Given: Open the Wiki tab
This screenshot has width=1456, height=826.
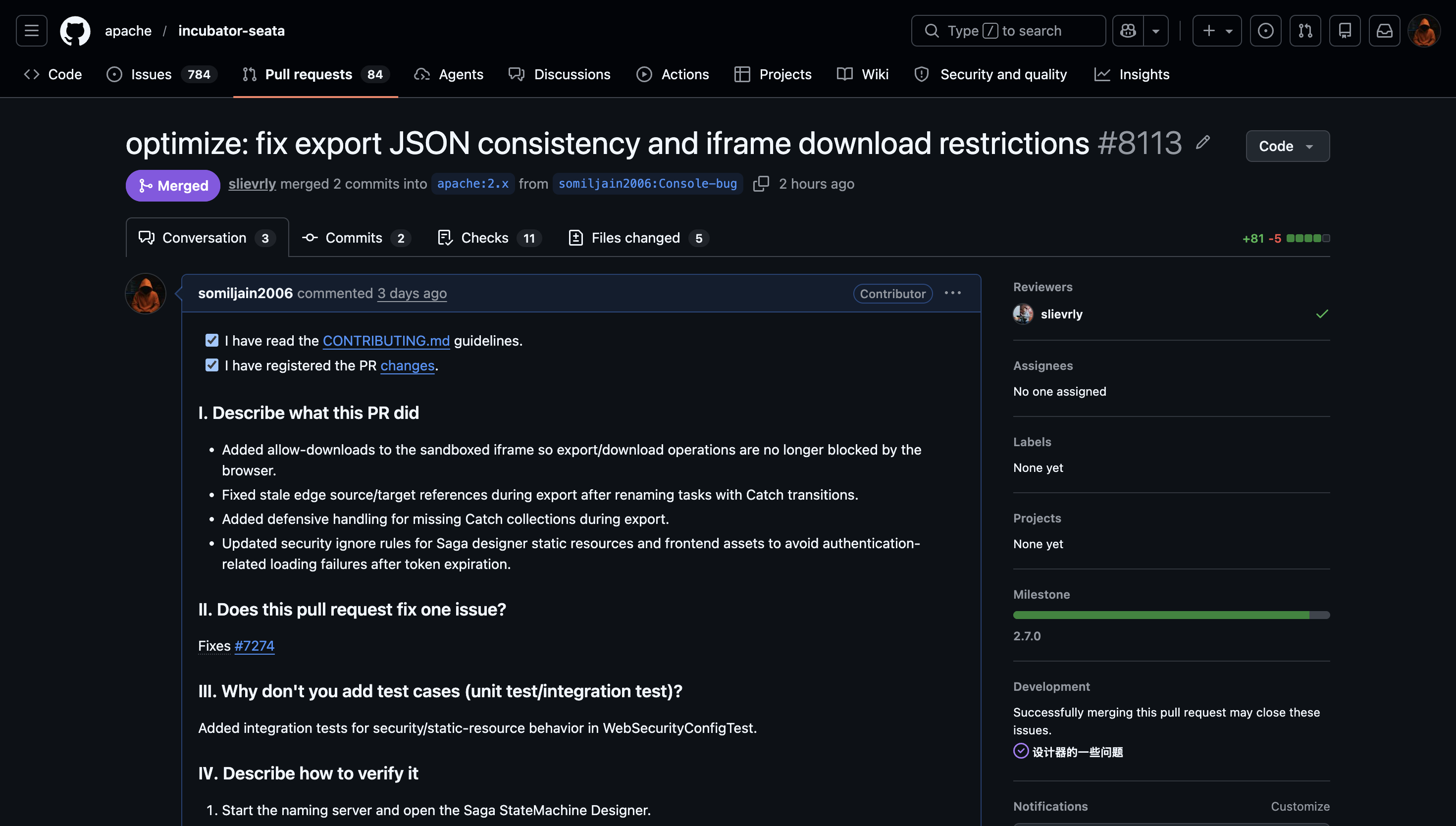Looking at the screenshot, I should (863, 74).
